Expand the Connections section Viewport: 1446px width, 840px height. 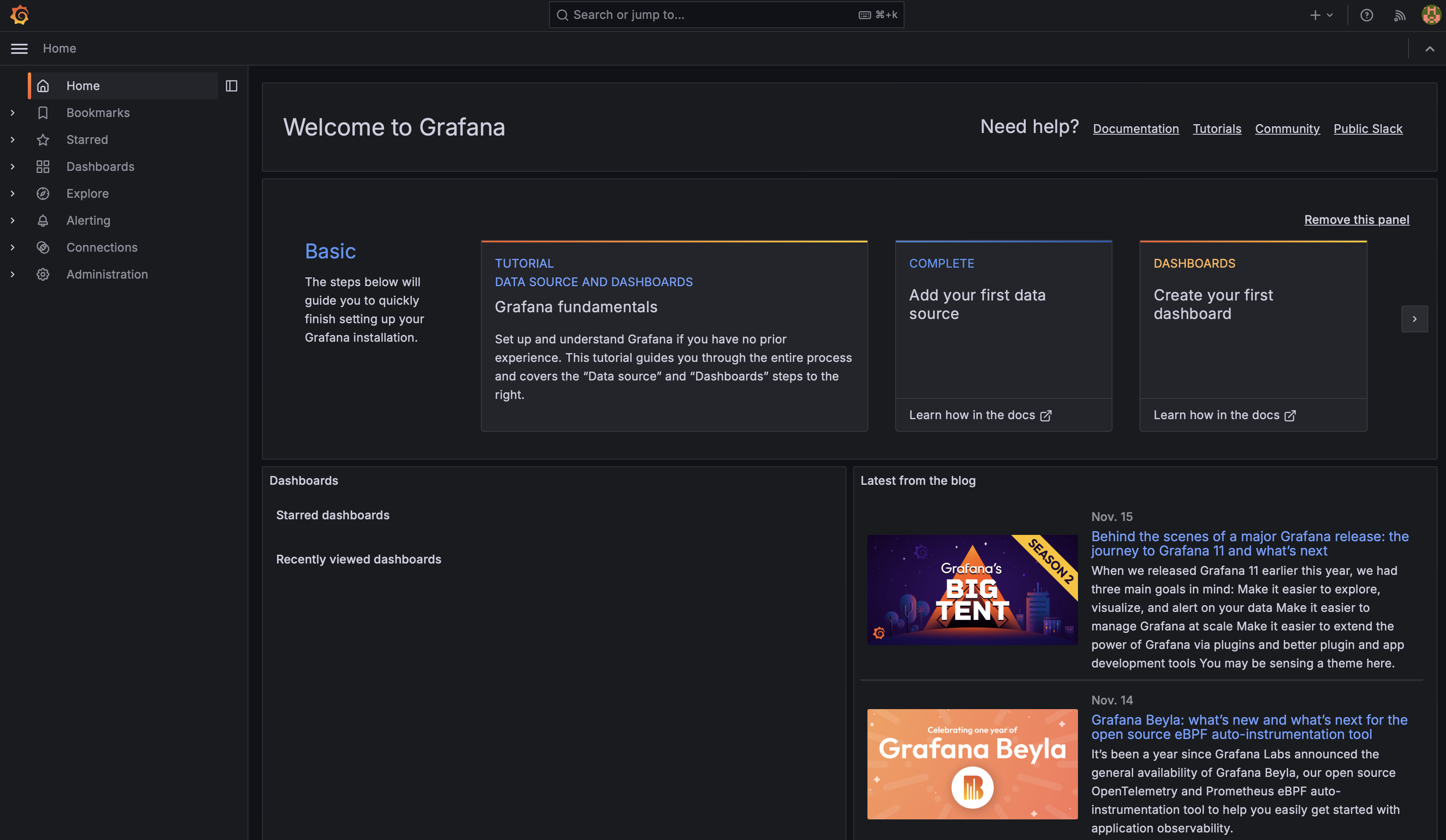click(13, 248)
